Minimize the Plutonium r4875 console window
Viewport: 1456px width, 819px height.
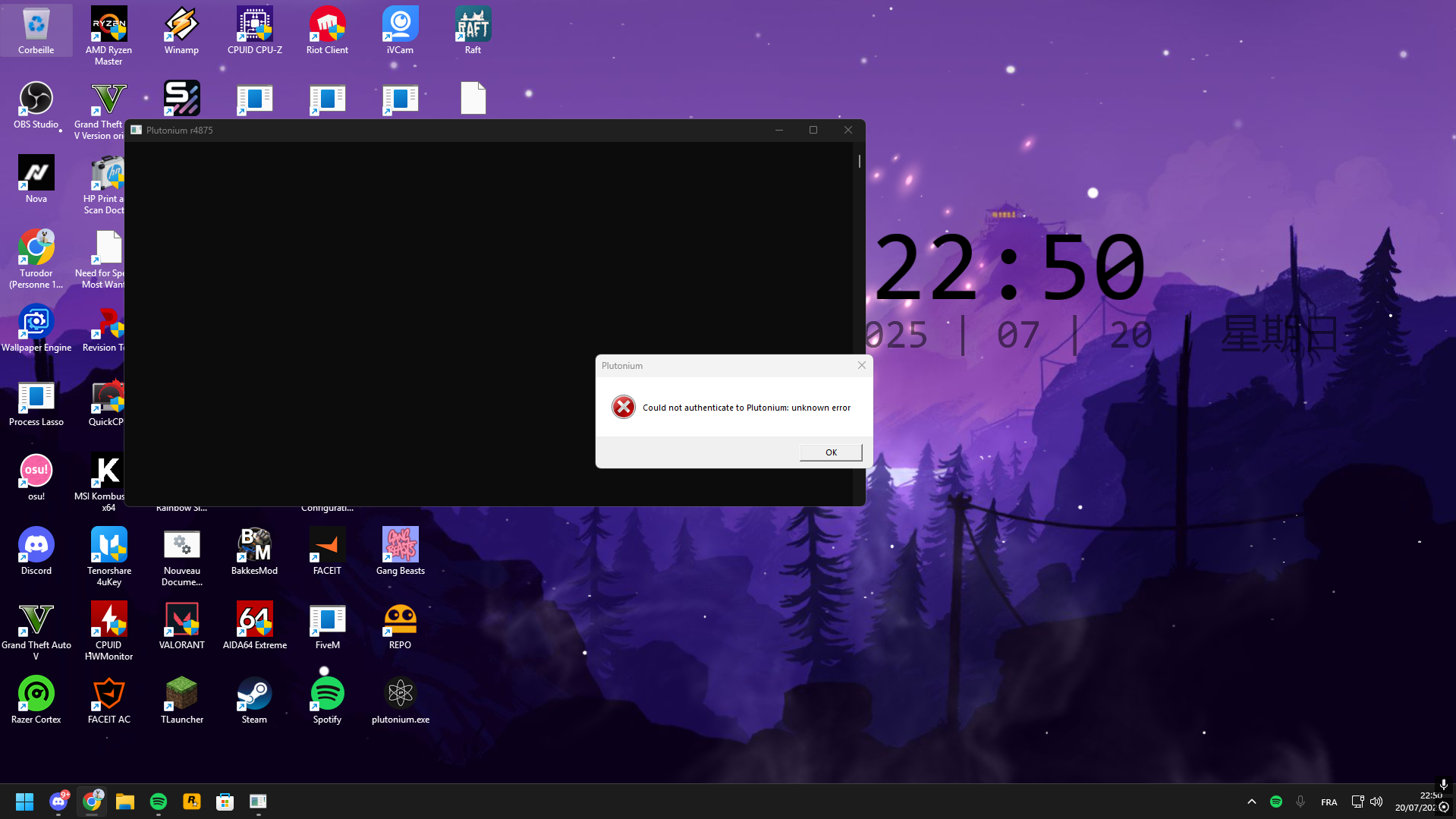point(779,130)
